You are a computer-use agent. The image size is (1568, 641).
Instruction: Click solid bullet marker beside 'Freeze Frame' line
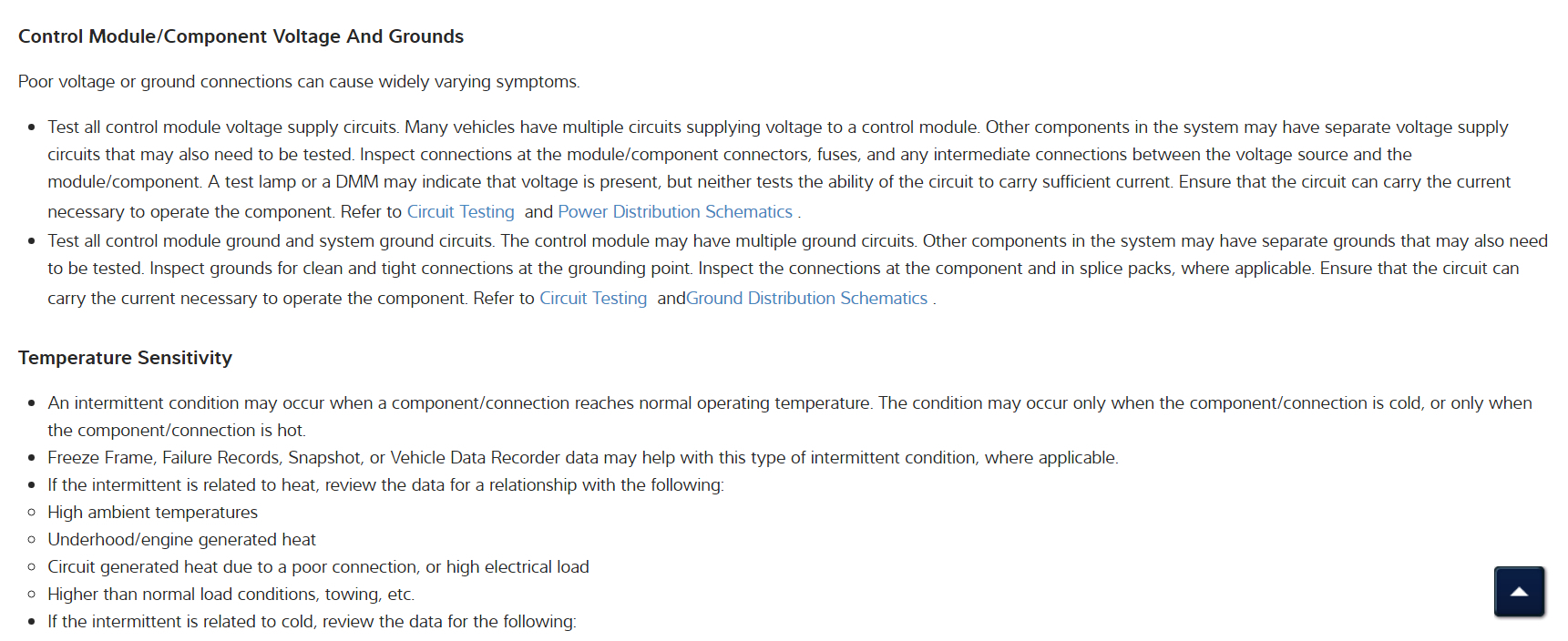(32, 458)
